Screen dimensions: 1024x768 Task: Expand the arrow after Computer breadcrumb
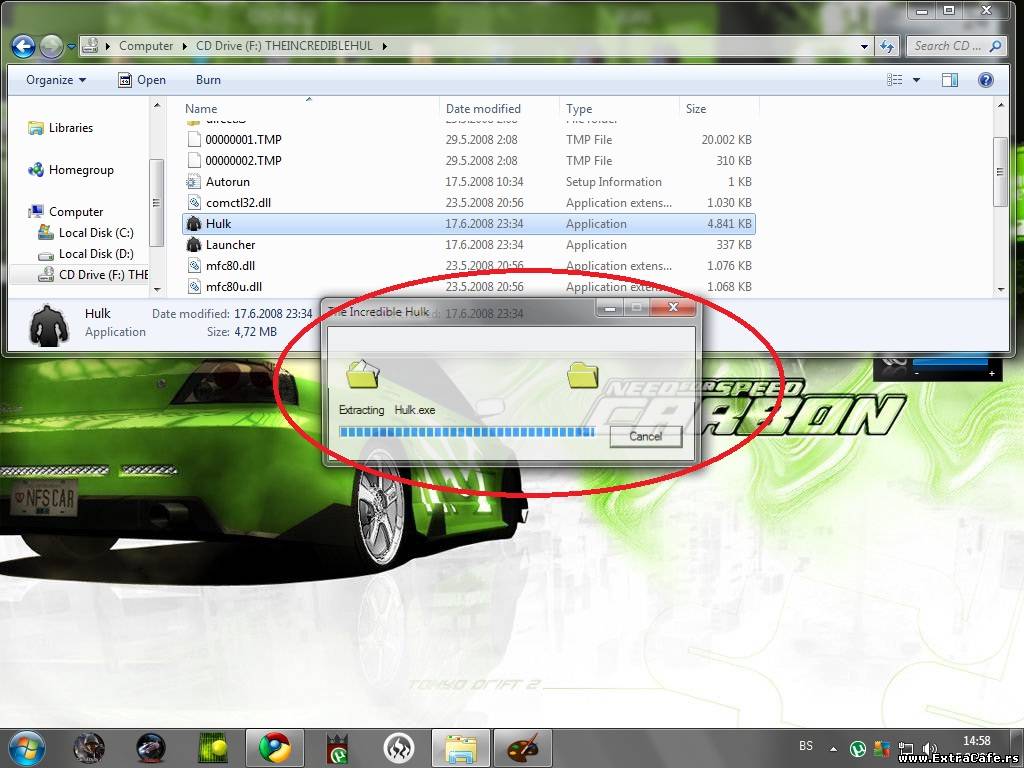point(184,46)
